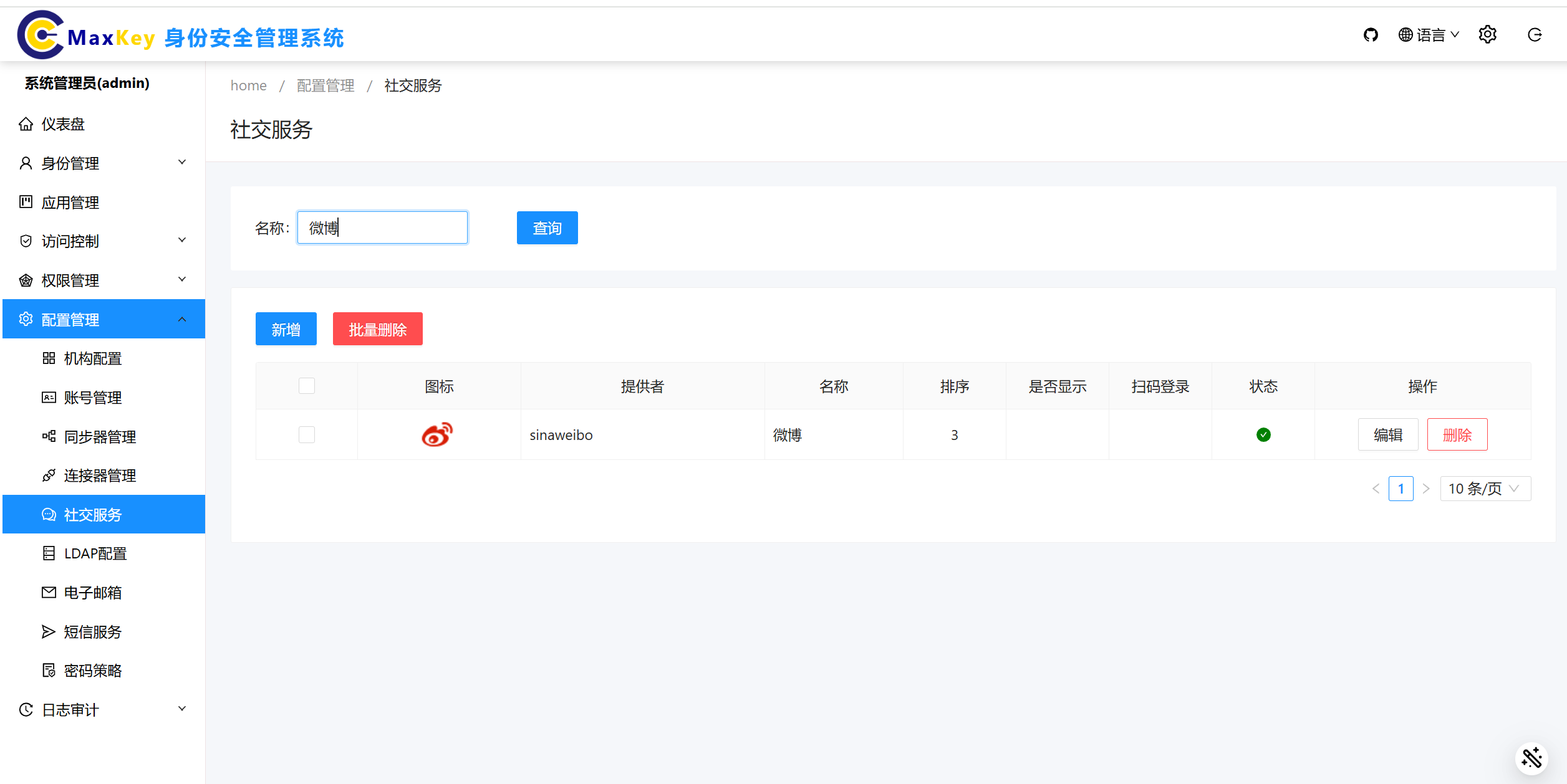Open the 10 条/页 page size selector

pyautogui.click(x=1485, y=489)
